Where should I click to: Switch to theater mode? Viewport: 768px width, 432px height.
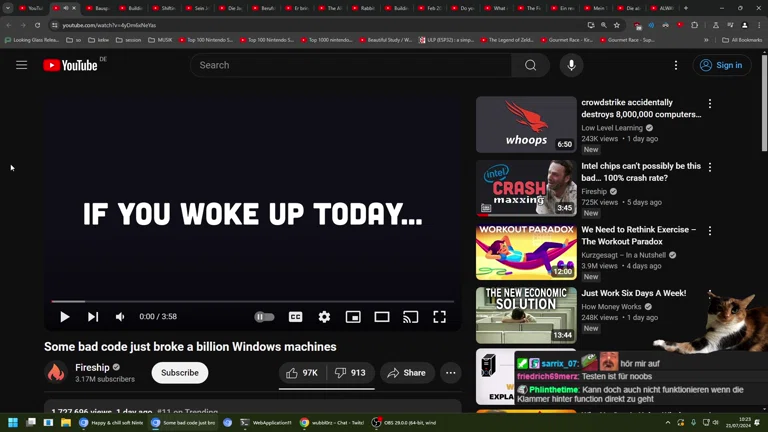click(382, 317)
